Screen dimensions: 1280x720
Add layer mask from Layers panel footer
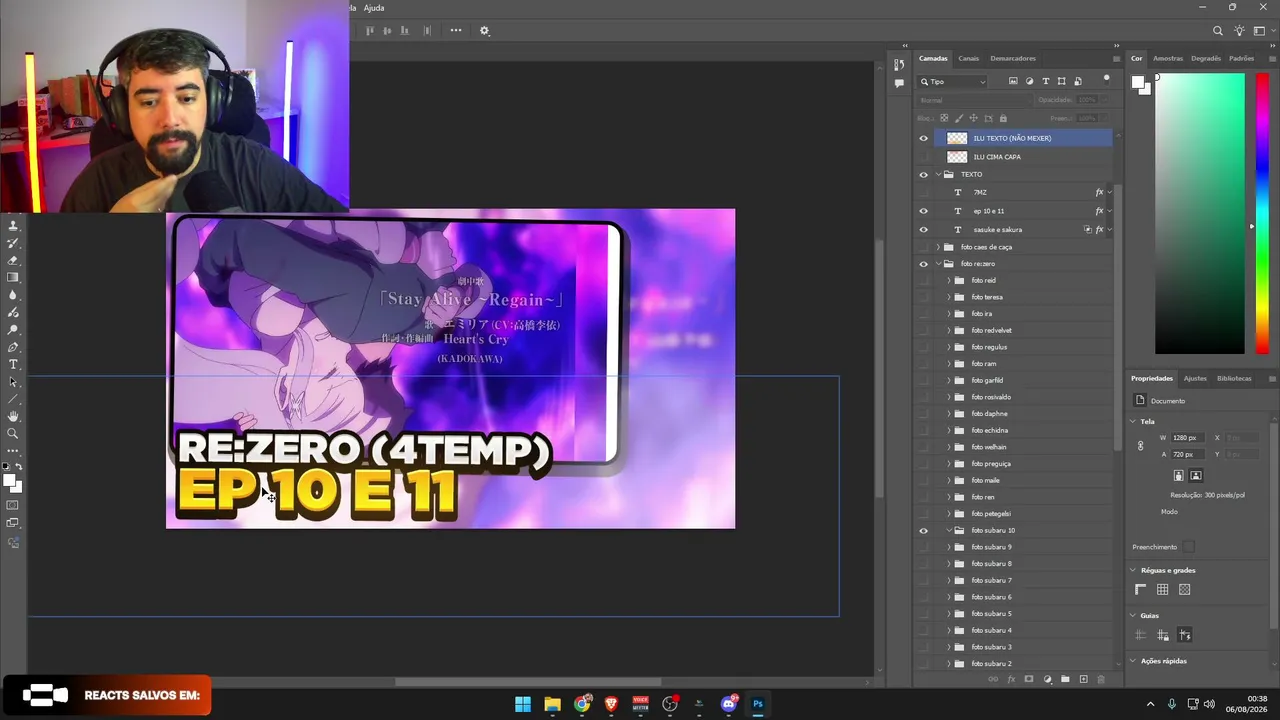coord(1029,679)
